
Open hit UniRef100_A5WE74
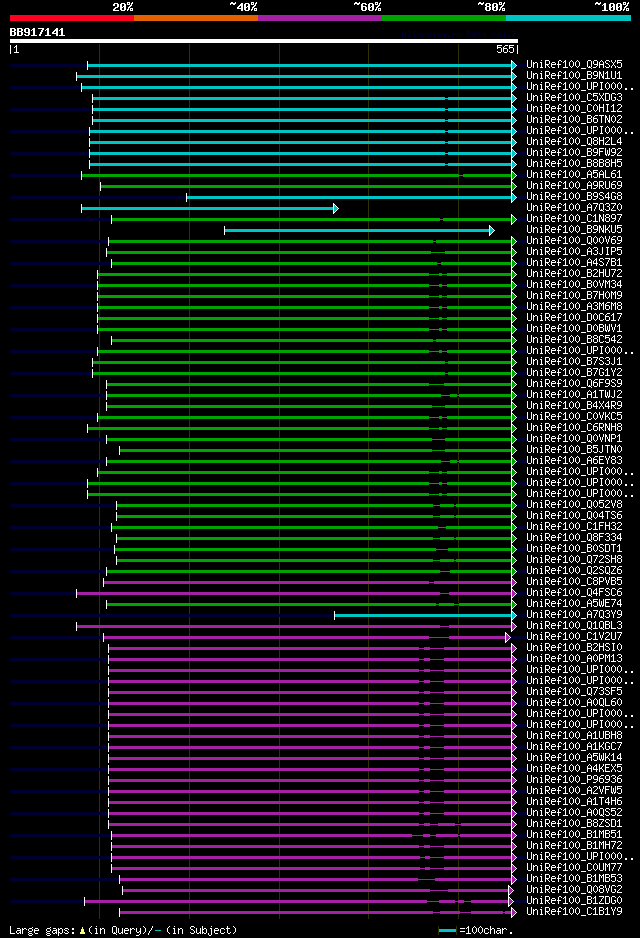point(574,603)
